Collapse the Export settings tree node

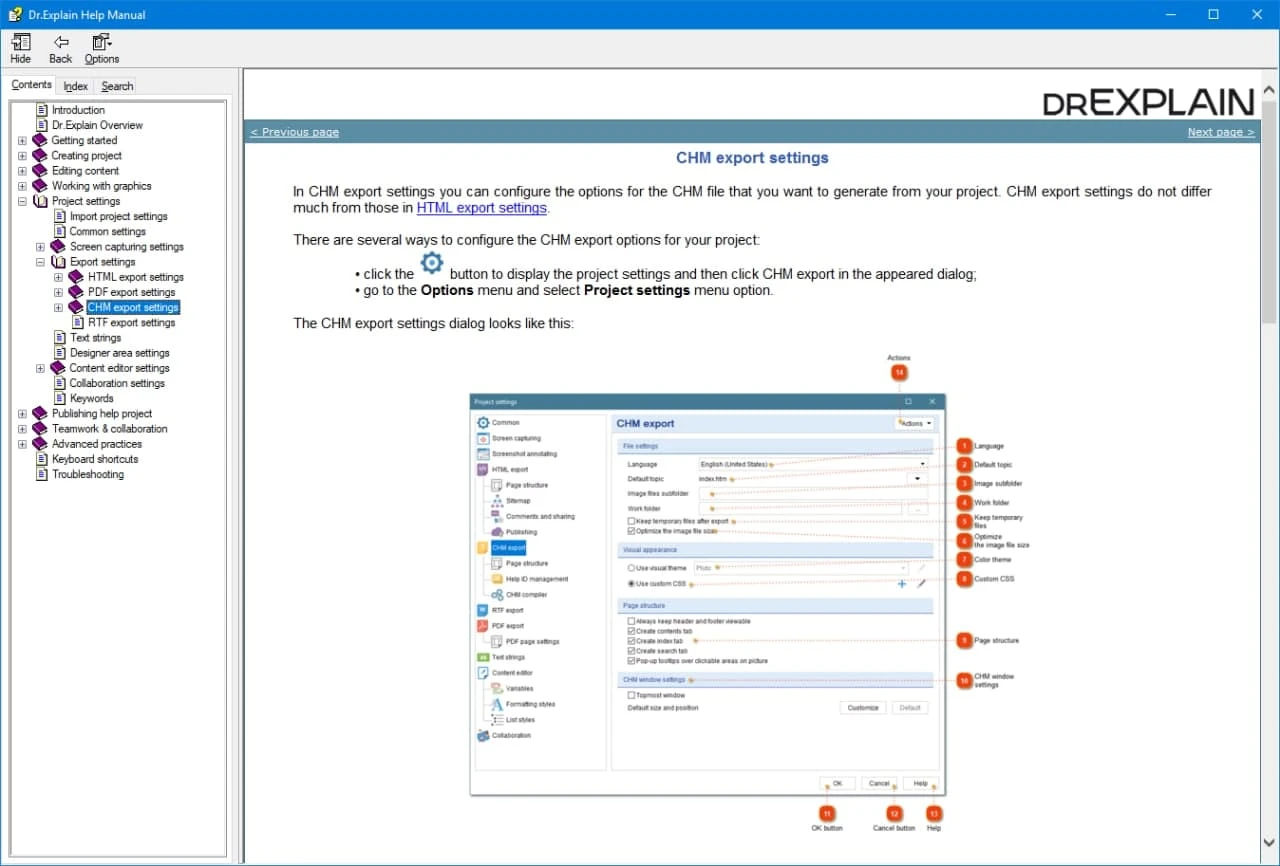pyautogui.click(x=40, y=262)
